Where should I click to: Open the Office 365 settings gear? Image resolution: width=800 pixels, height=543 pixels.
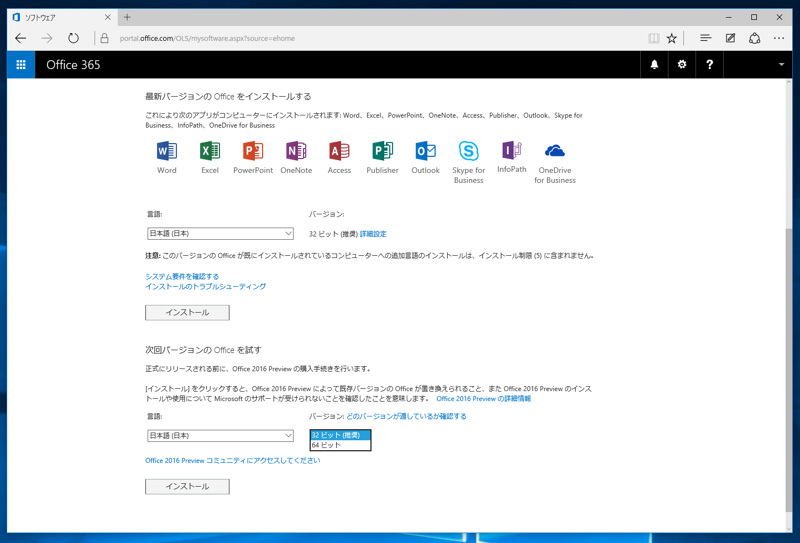[x=682, y=65]
